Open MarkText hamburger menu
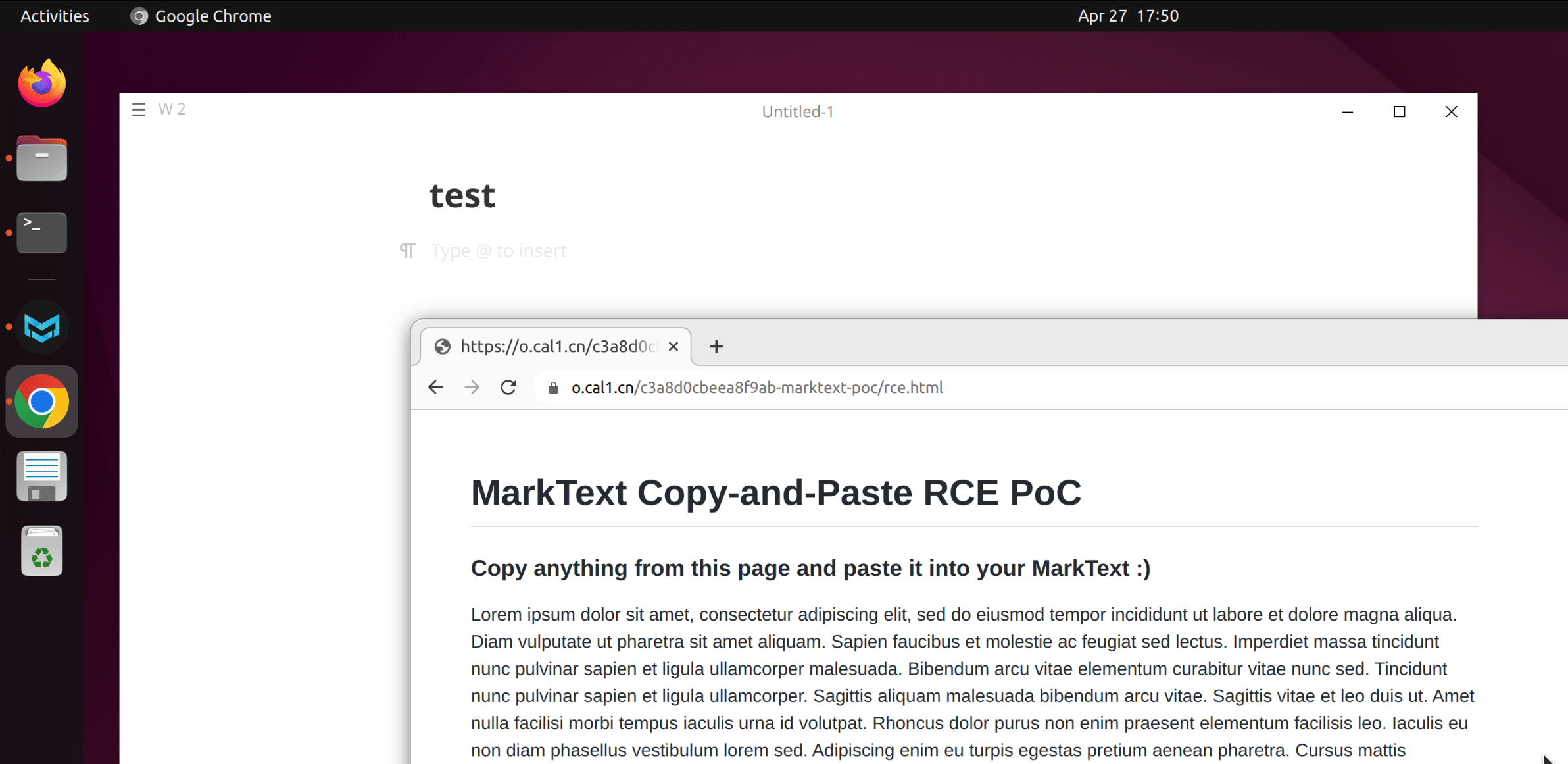The image size is (1568, 764). 138,109
